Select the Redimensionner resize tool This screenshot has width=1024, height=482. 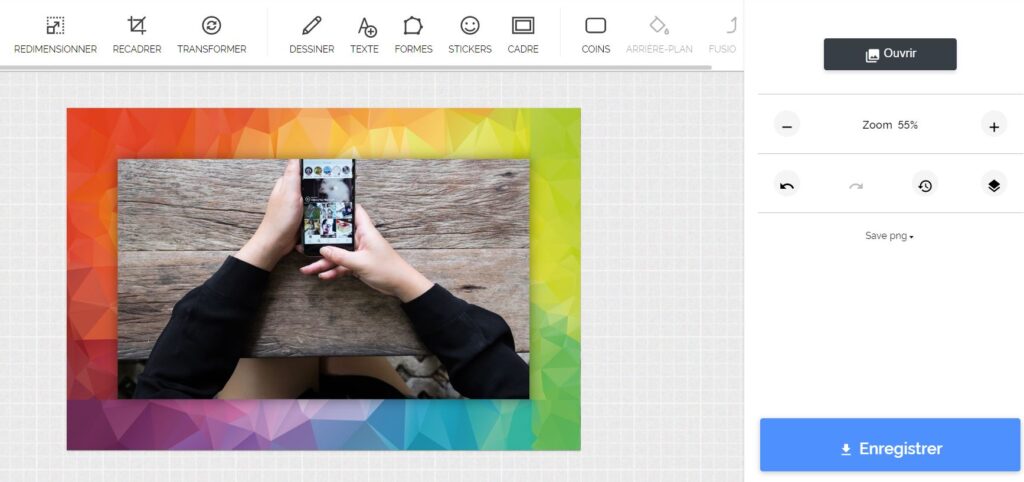[x=55, y=34]
